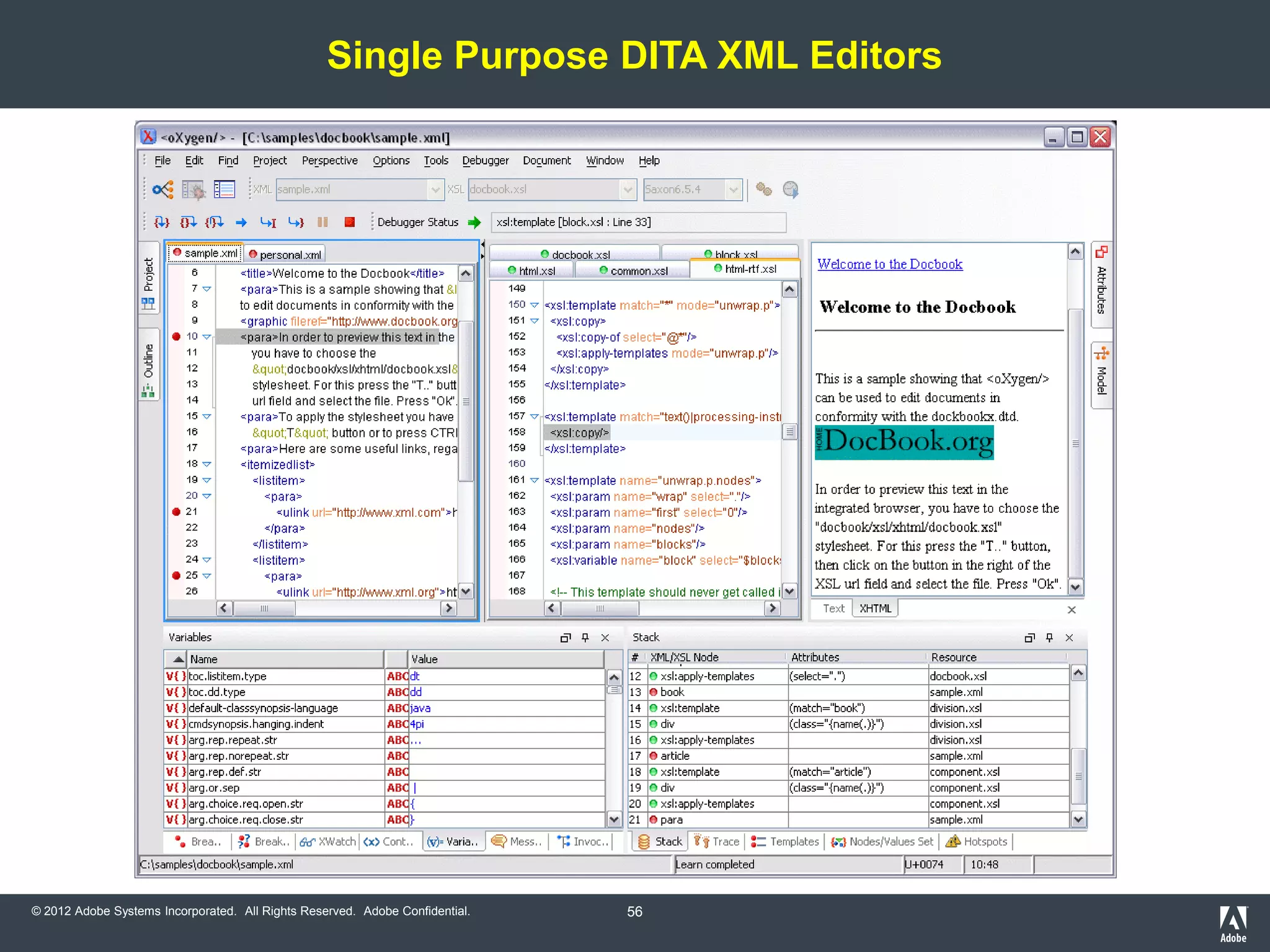Open the Trace tab
The width and height of the screenshot is (1270, 952).
[x=717, y=842]
